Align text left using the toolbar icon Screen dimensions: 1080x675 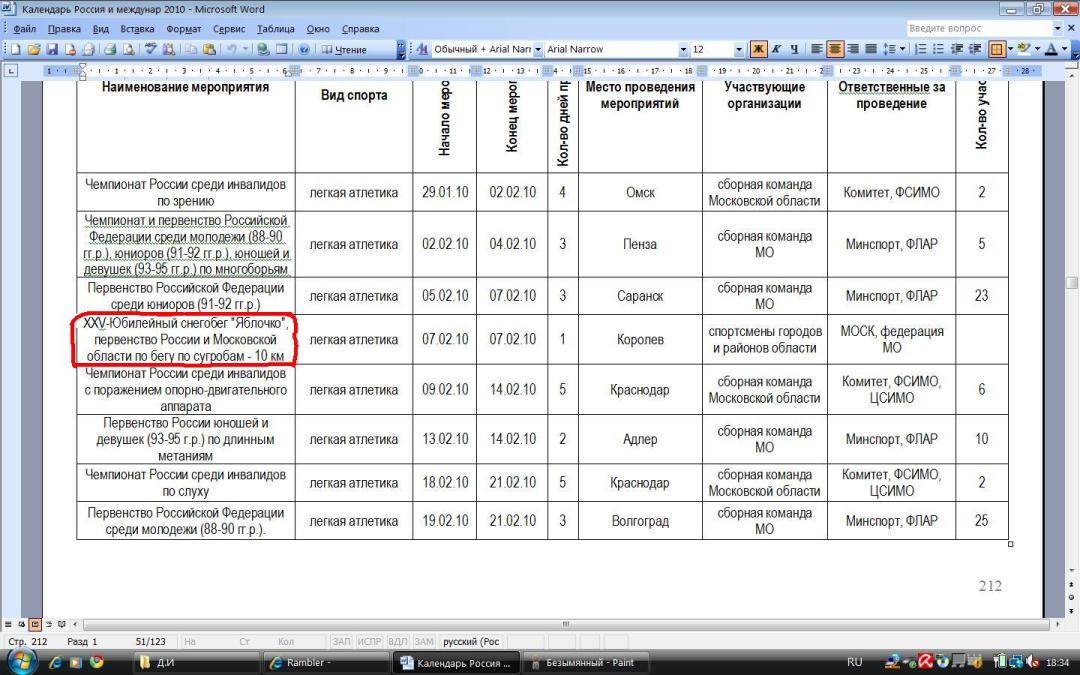[817, 49]
